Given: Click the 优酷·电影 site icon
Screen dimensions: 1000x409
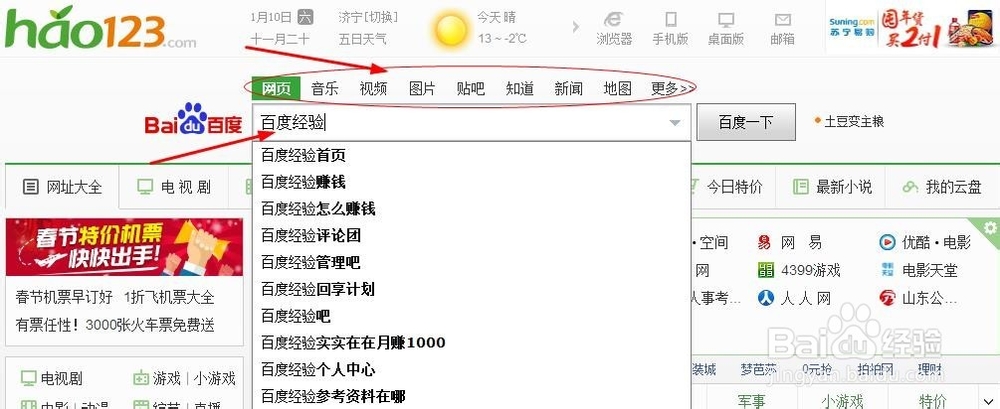Looking at the screenshot, I should 887,242.
